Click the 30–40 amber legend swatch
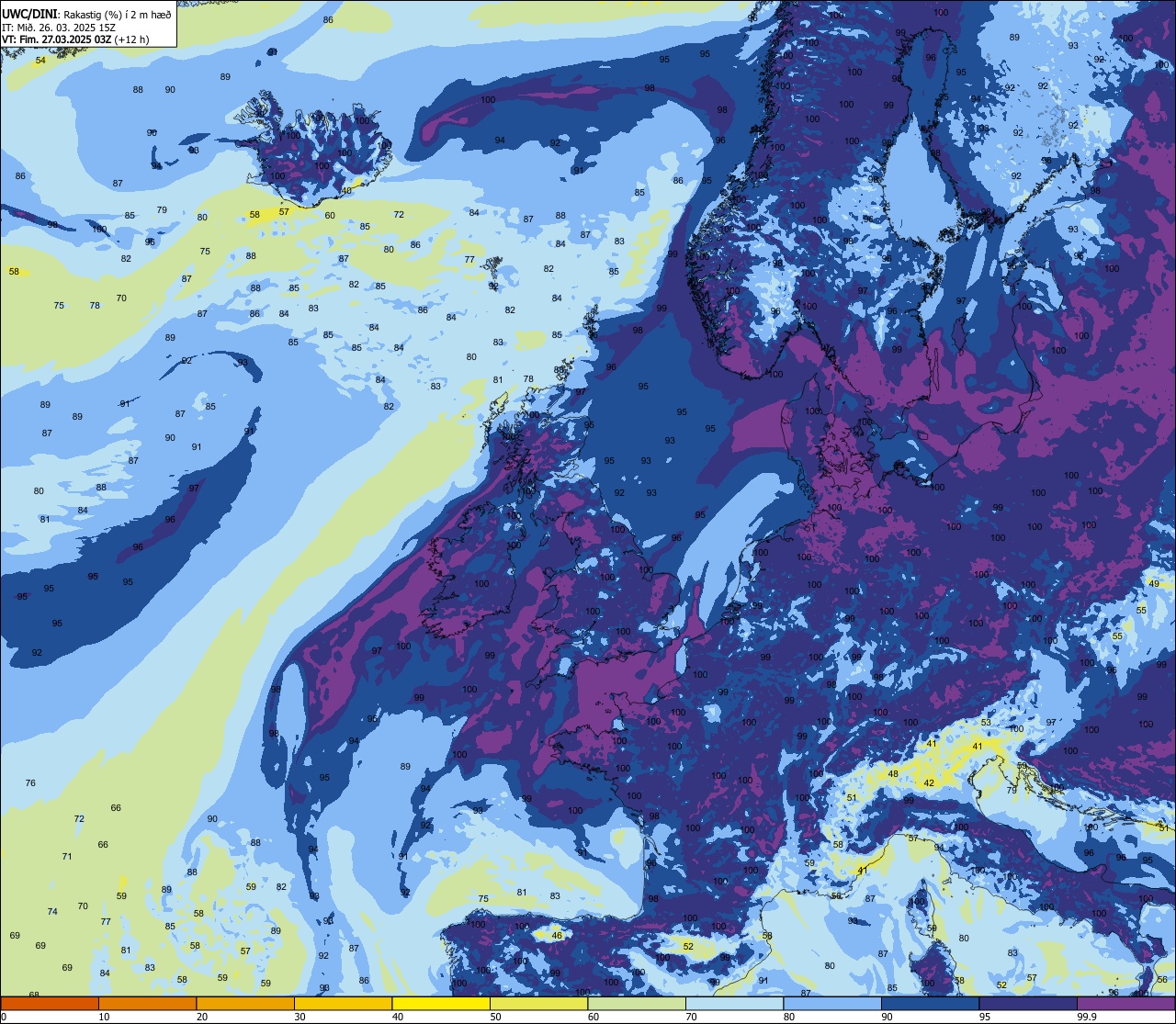Screen dimensions: 1176x1024 (343, 1003)
